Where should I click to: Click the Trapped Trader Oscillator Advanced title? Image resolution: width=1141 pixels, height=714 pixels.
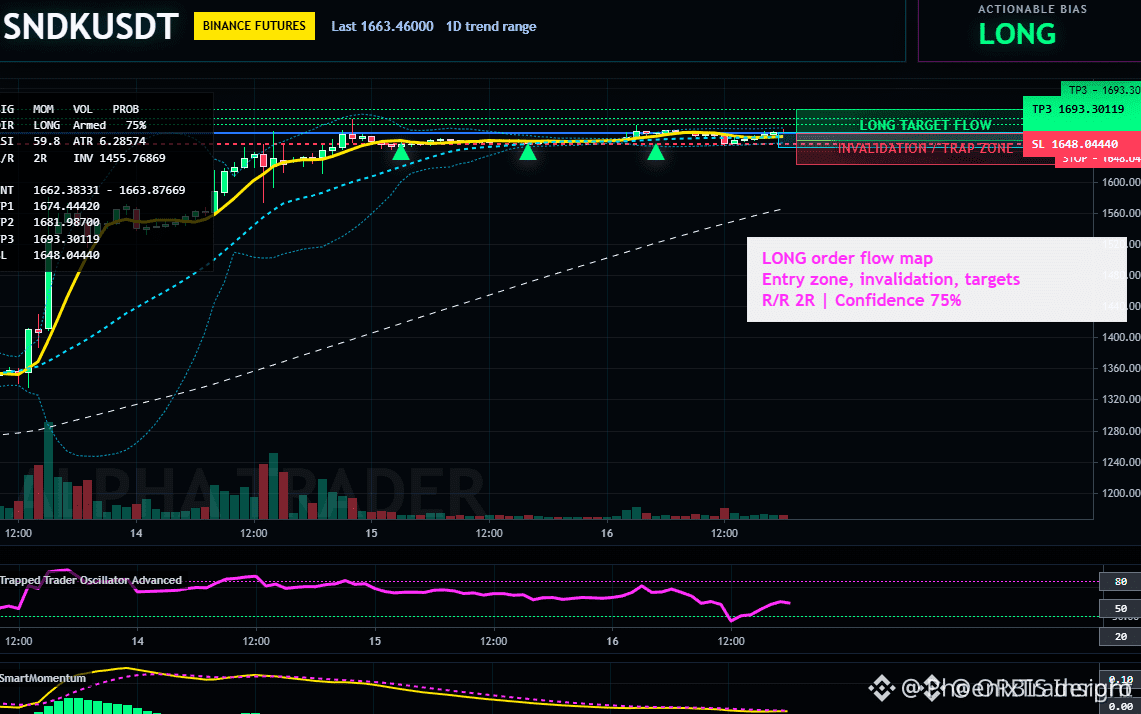(x=91, y=580)
